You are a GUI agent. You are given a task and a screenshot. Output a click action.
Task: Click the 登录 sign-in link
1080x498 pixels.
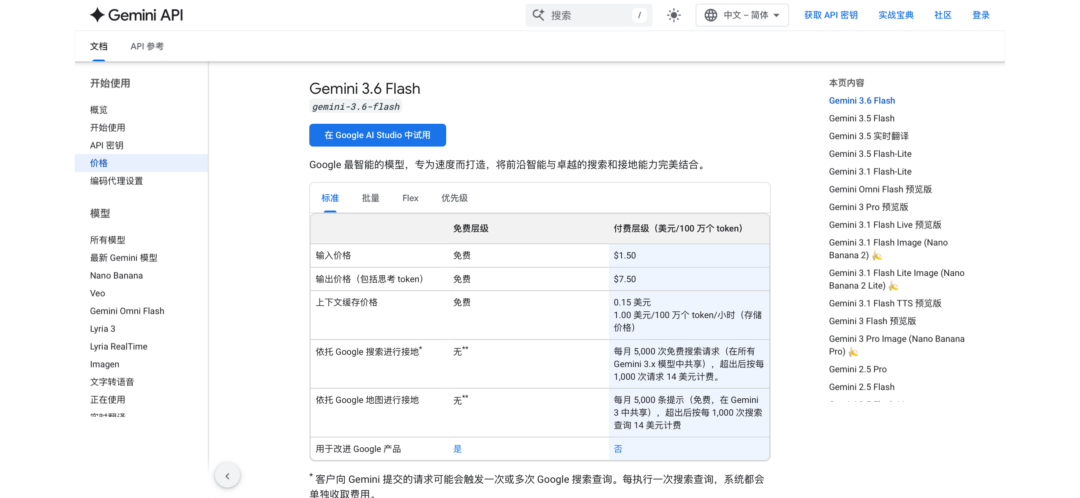[981, 15]
